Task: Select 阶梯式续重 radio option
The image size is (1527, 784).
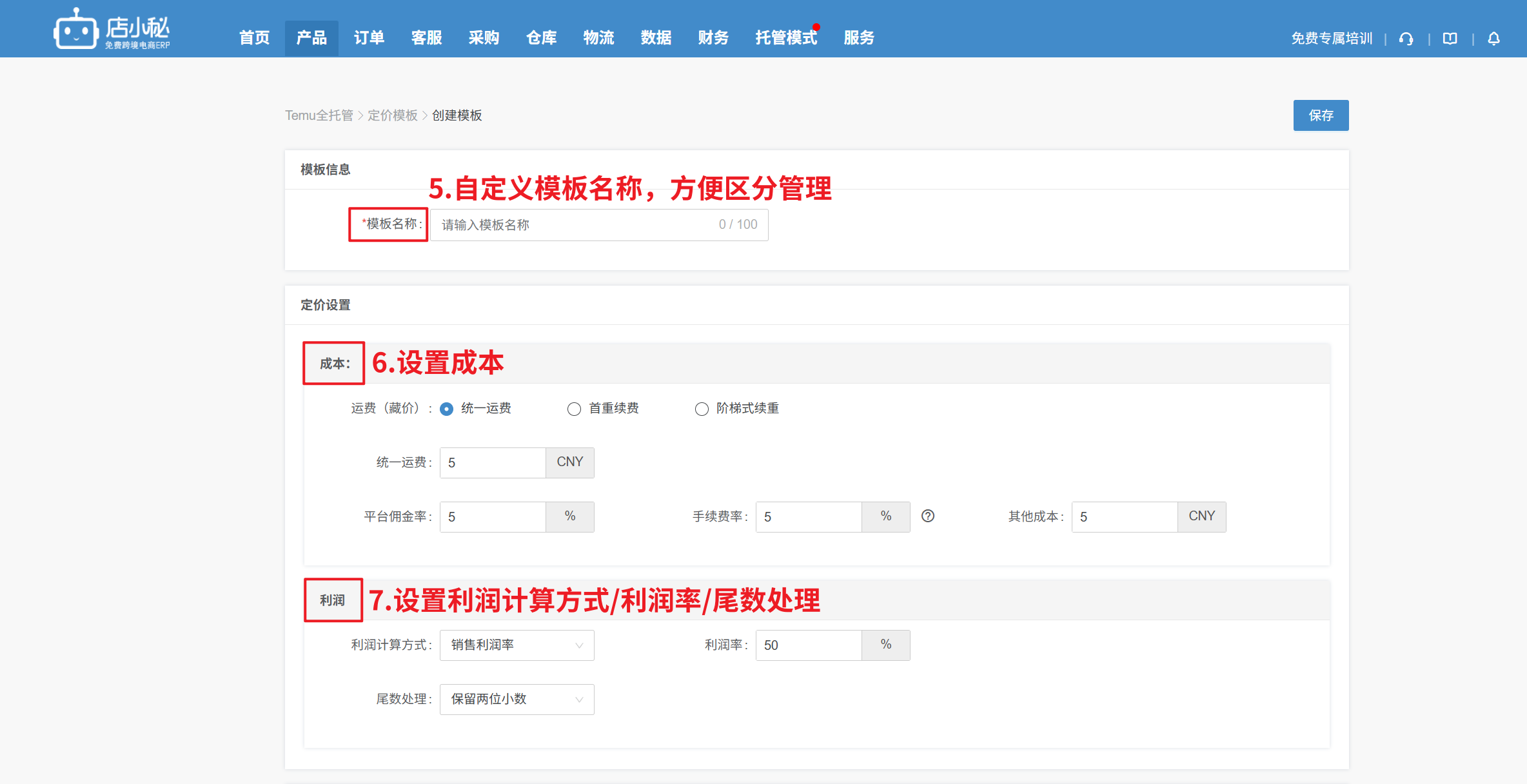Action: 702,409
